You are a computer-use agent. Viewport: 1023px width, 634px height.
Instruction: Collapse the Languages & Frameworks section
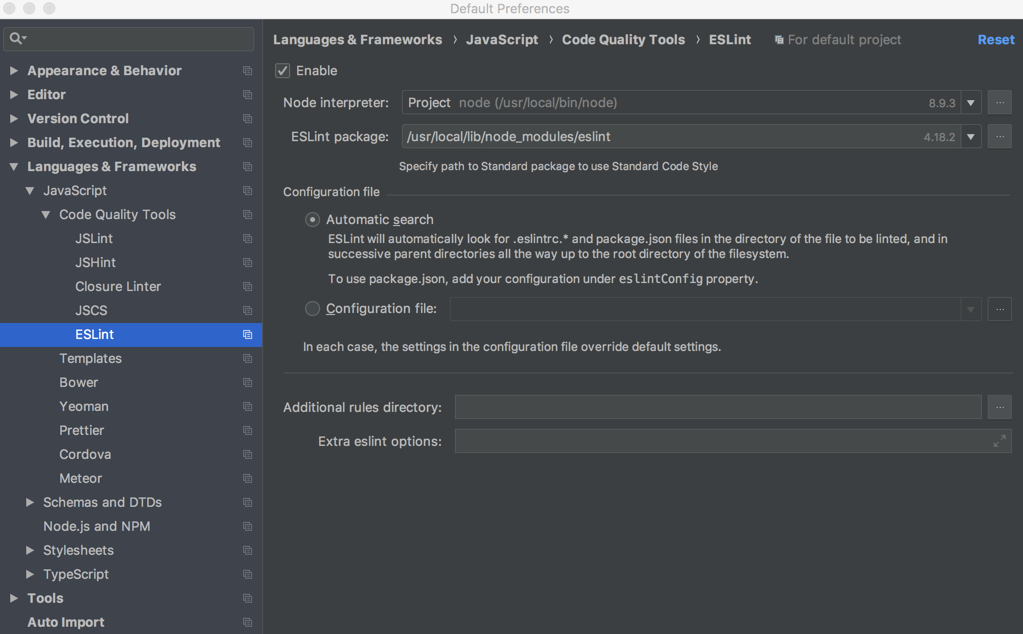click(x=14, y=166)
